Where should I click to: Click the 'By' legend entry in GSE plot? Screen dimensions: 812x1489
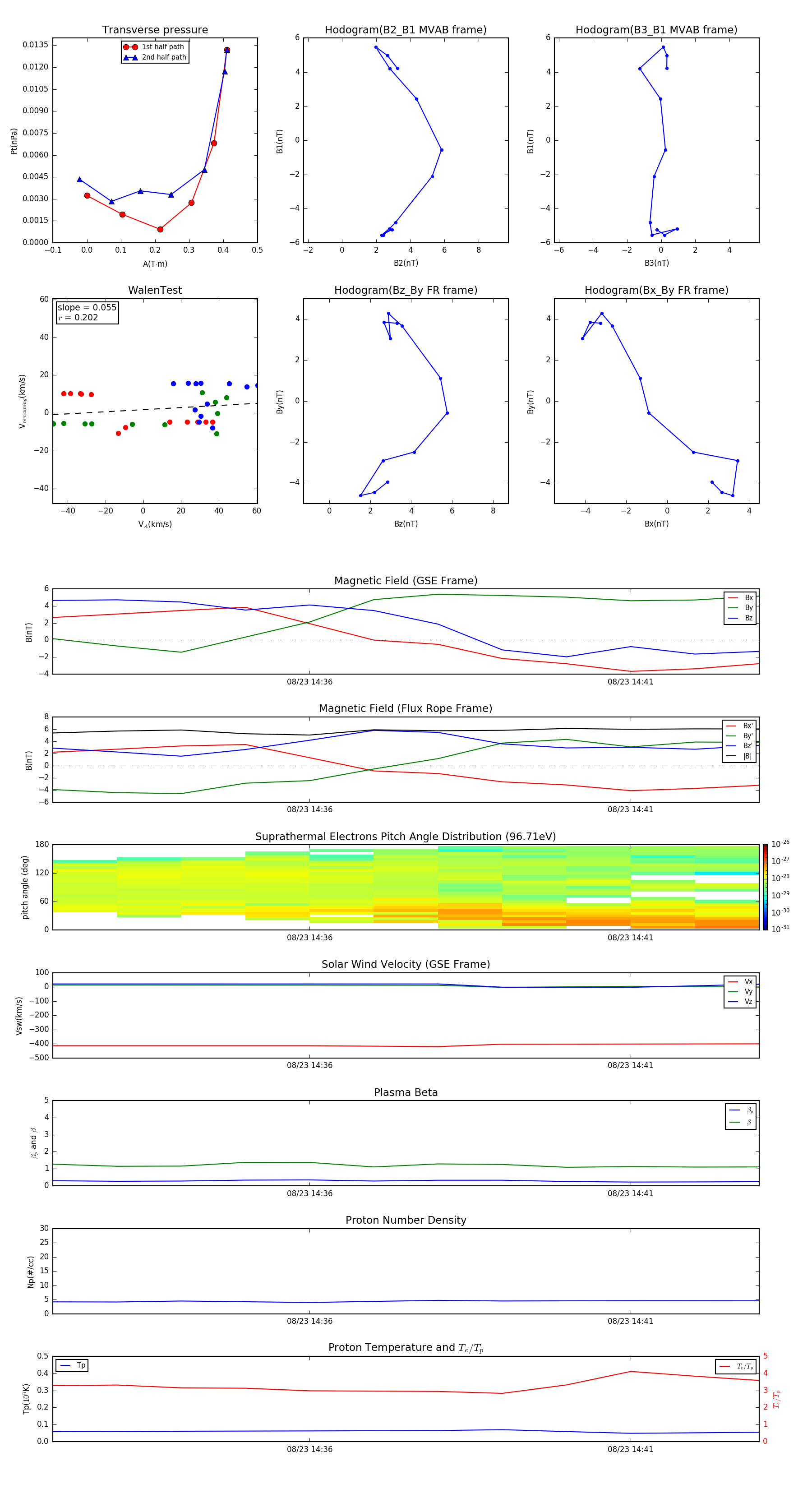[740, 607]
